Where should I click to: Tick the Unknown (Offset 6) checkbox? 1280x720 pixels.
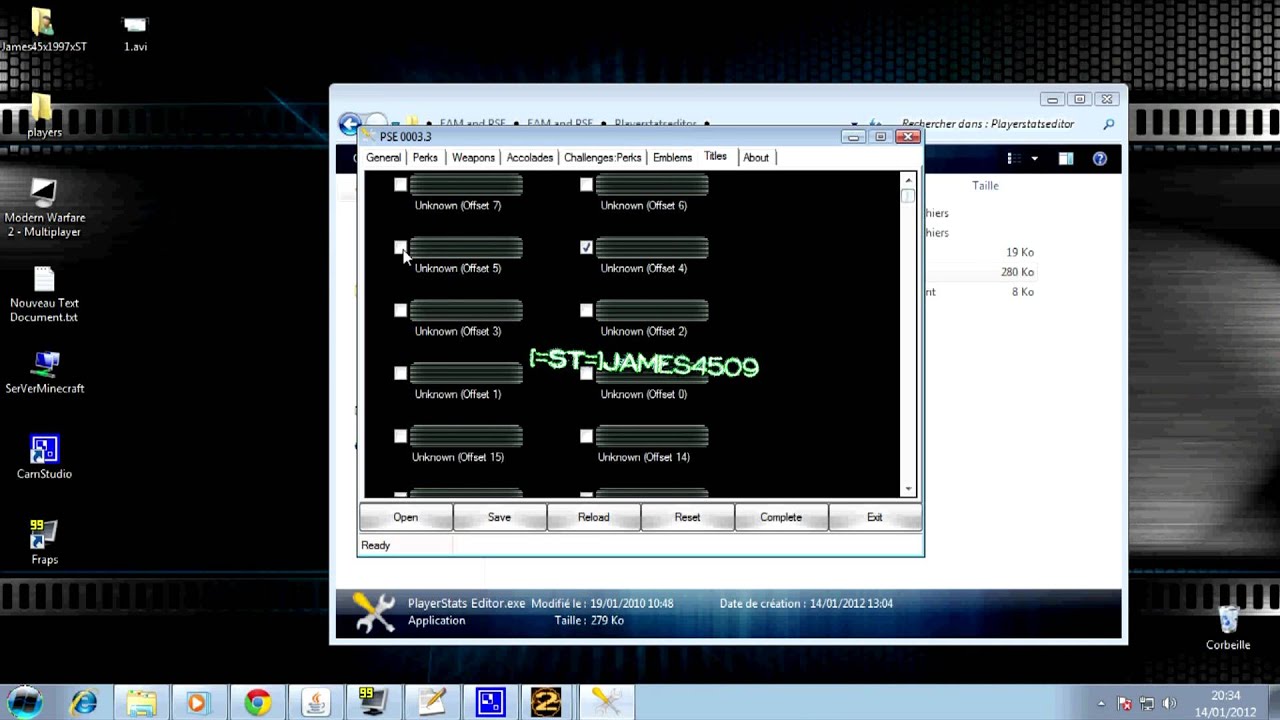[x=586, y=185]
